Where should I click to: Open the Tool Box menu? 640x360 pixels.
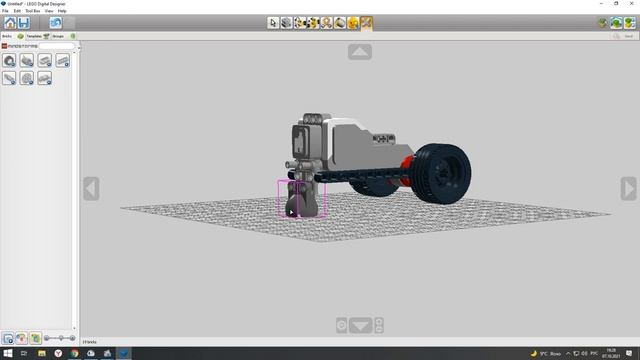(33, 11)
